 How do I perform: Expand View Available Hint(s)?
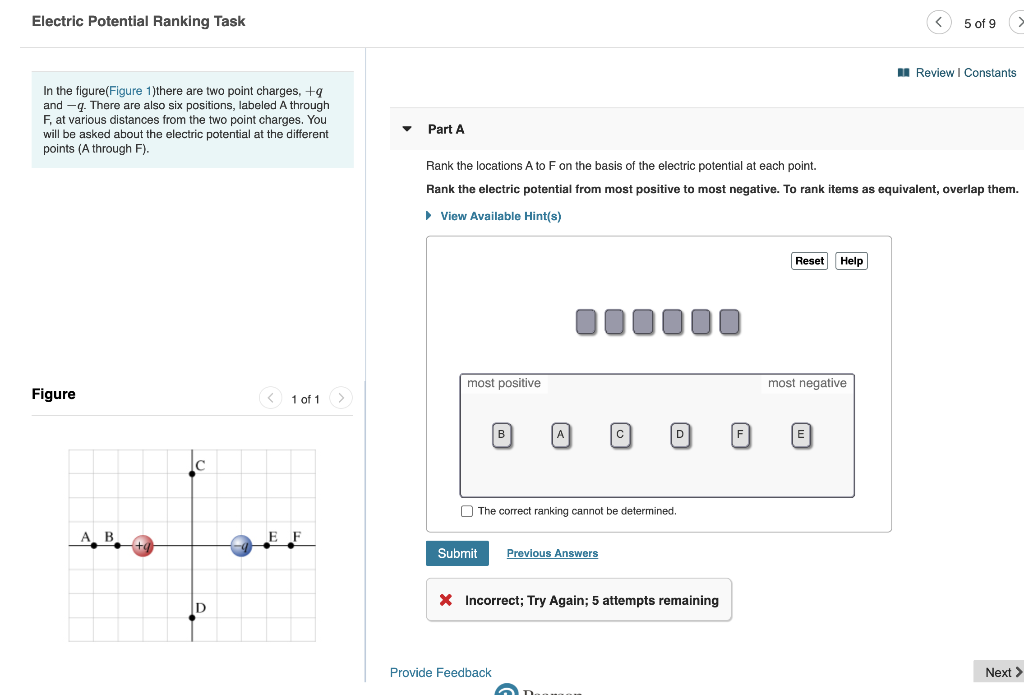tap(499, 216)
